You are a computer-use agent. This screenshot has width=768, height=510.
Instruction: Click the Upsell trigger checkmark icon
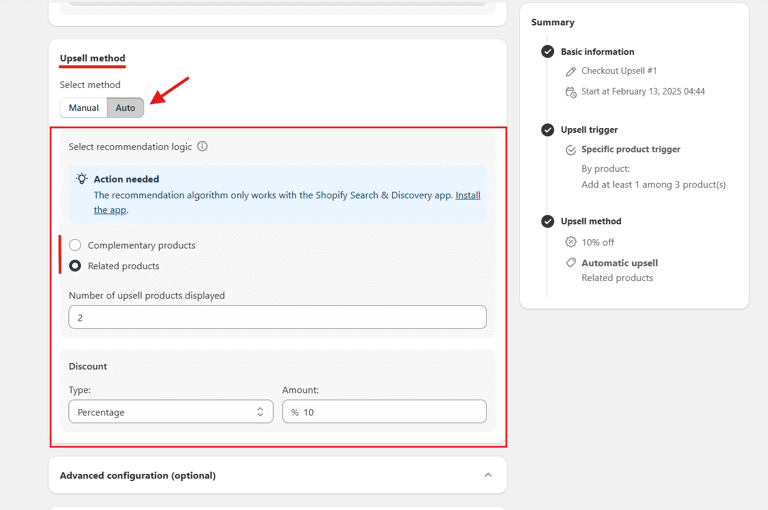[547, 130]
